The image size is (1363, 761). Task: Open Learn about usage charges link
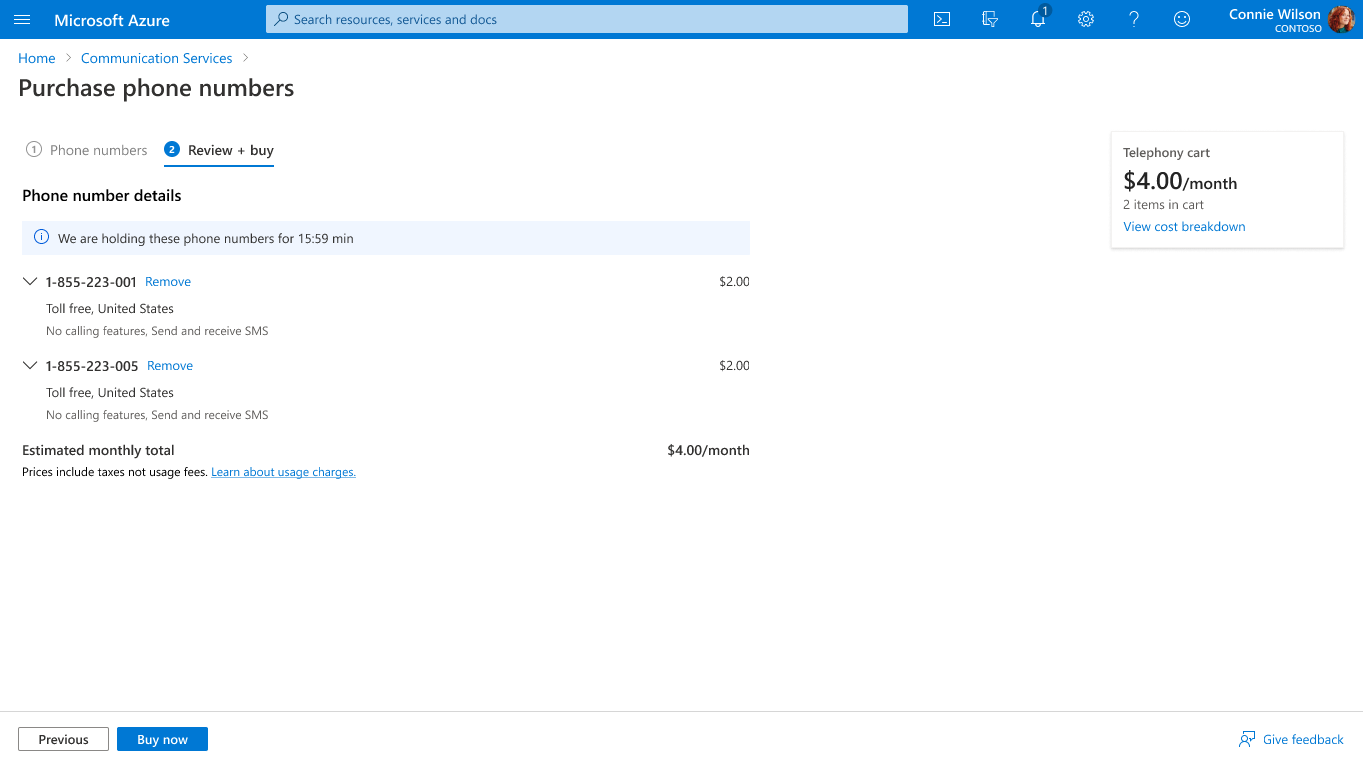[x=283, y=472]
